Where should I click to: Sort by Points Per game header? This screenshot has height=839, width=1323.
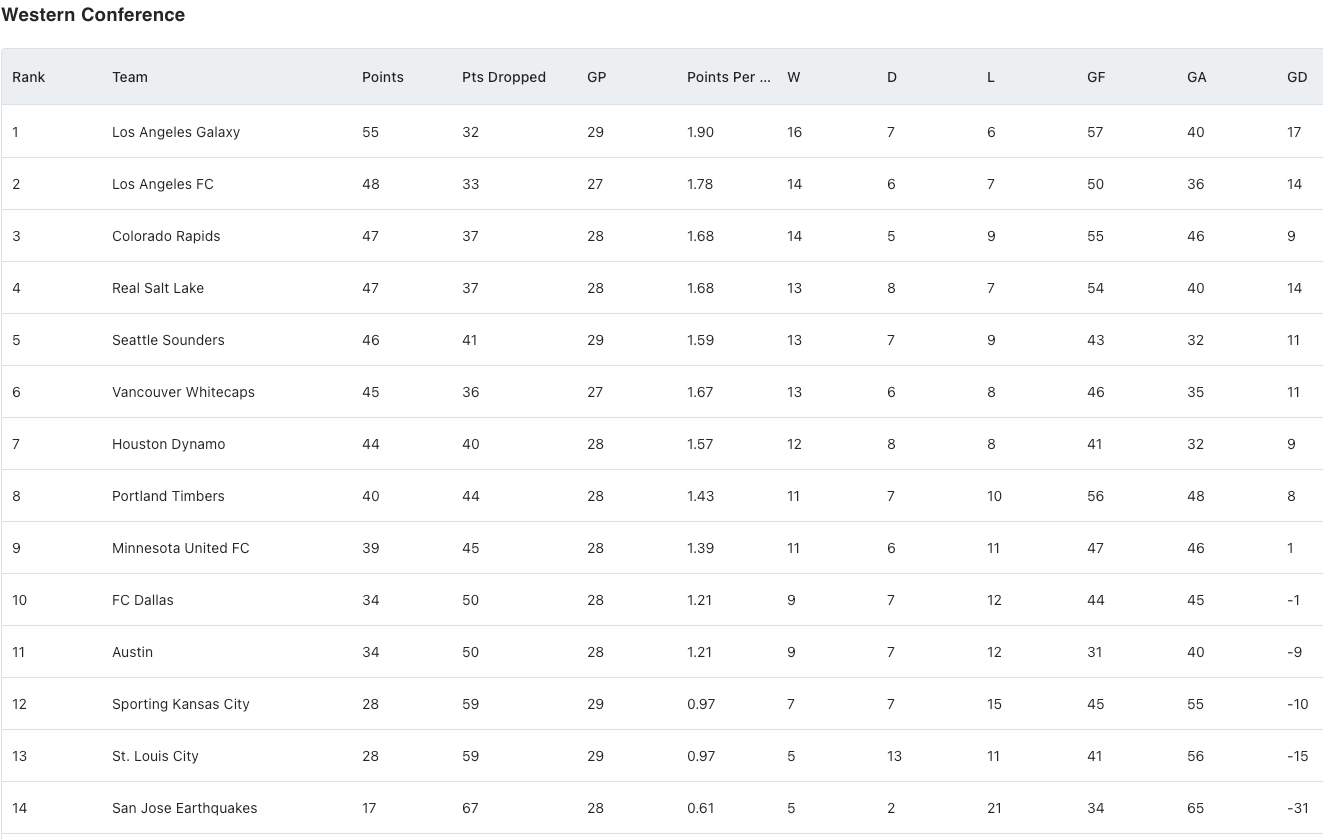pos(729,77)
